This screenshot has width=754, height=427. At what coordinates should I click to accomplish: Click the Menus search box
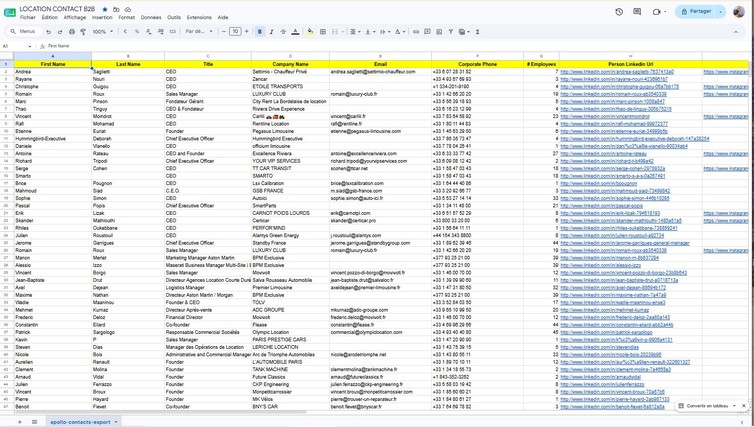(24, 31)
